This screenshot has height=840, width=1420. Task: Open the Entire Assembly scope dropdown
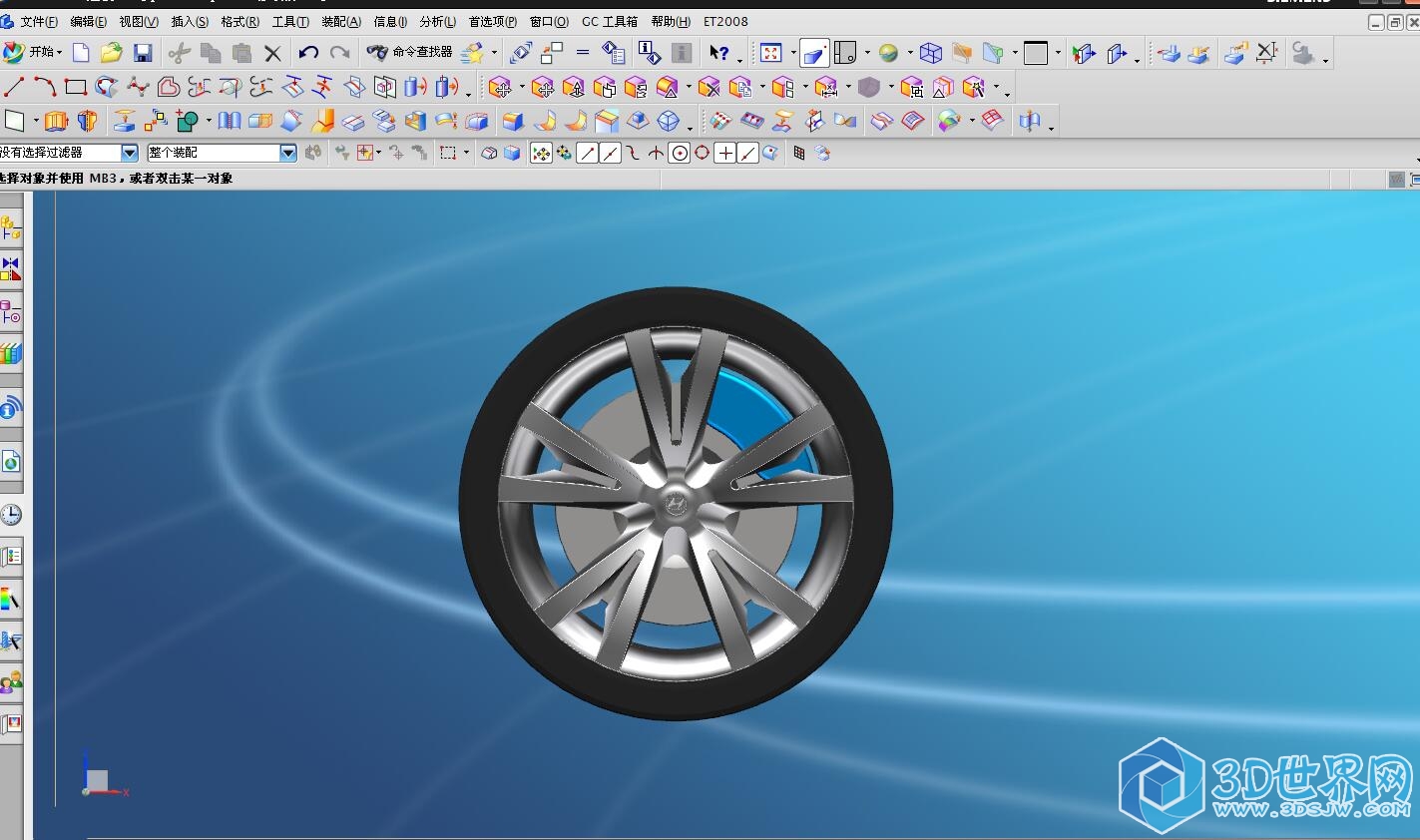tap(288, 153)
